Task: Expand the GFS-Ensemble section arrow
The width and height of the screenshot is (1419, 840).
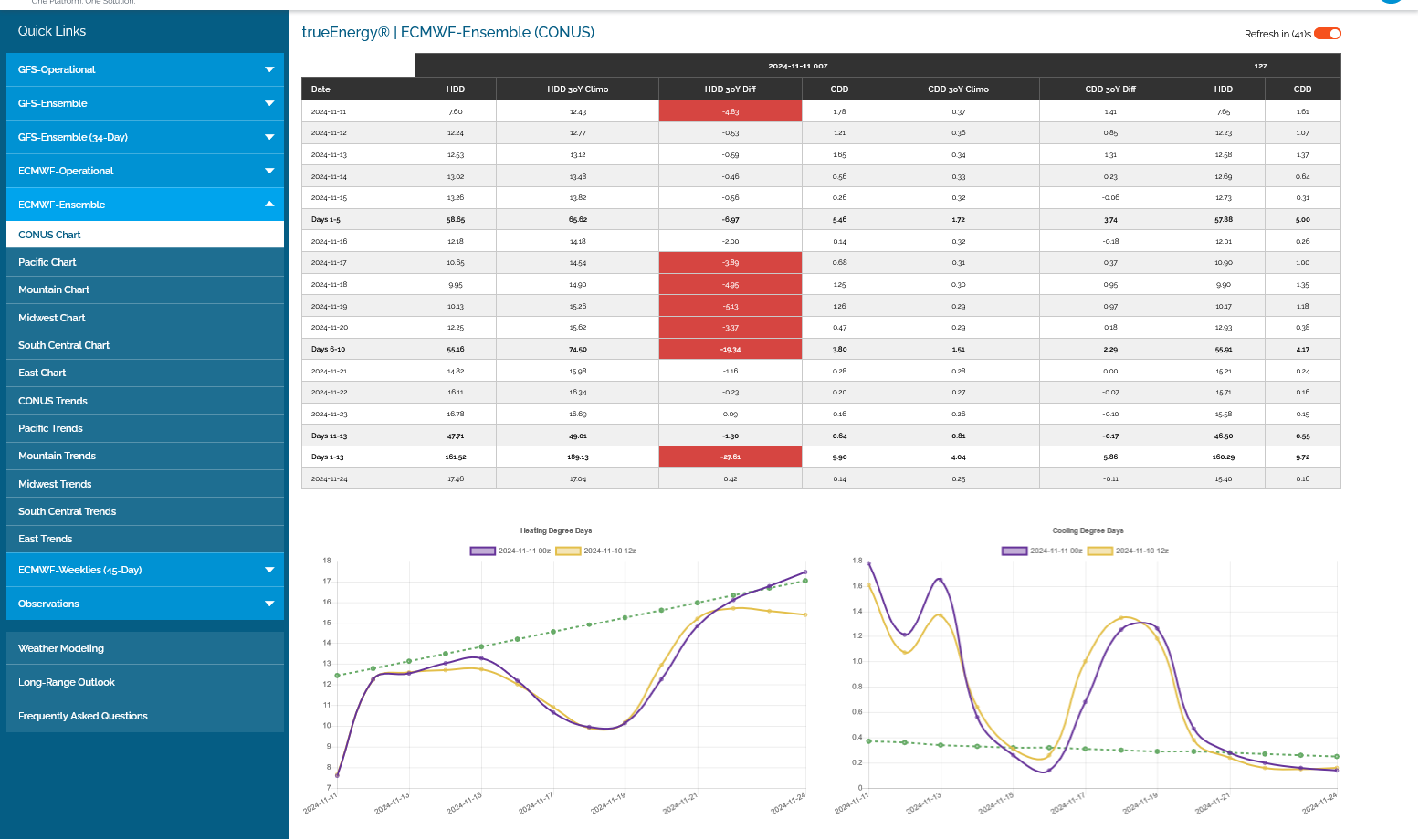Action: 269,103
